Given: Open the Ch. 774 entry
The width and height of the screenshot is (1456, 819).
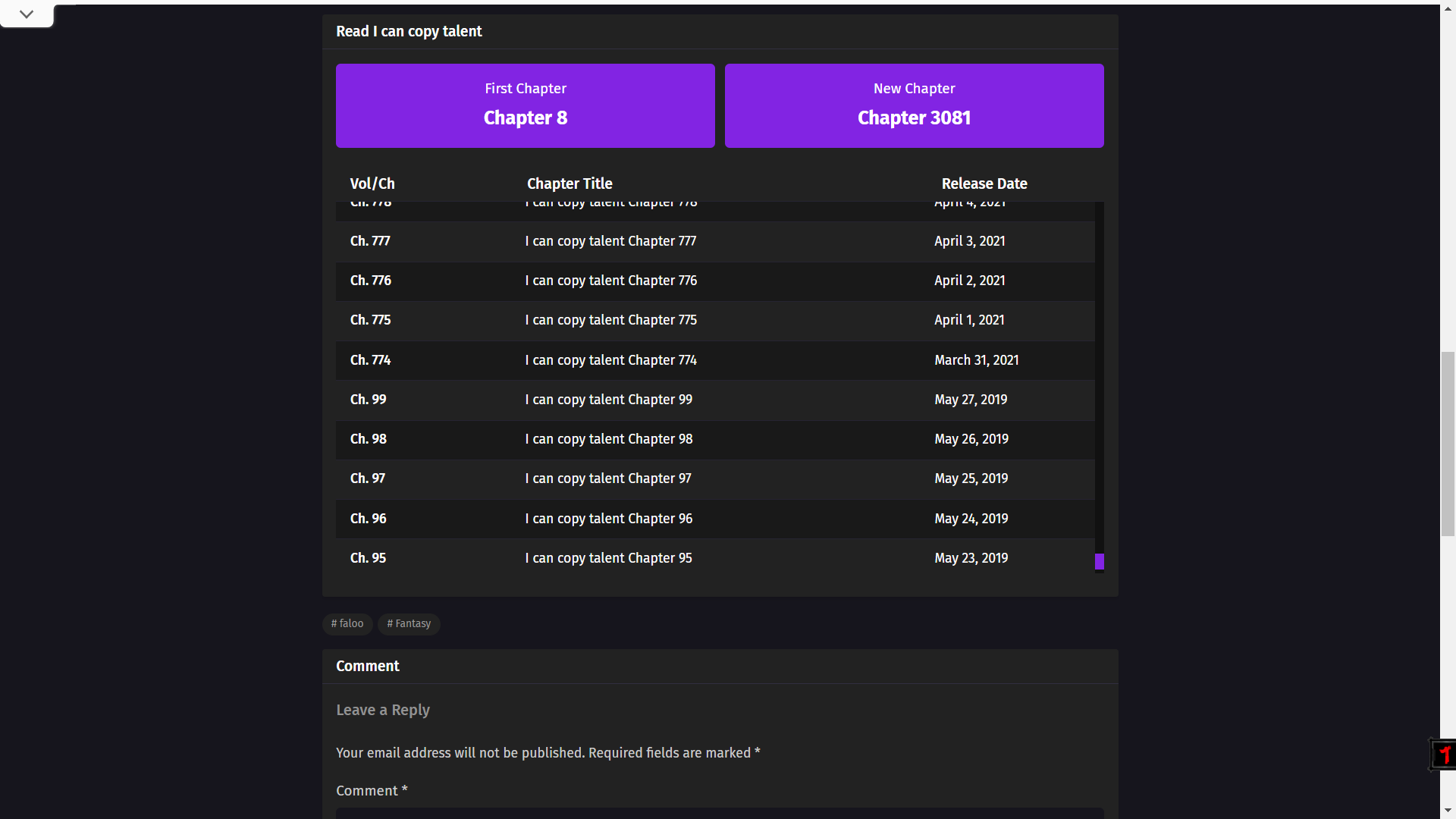Looking at the screenshot, I should pos(715,360).
